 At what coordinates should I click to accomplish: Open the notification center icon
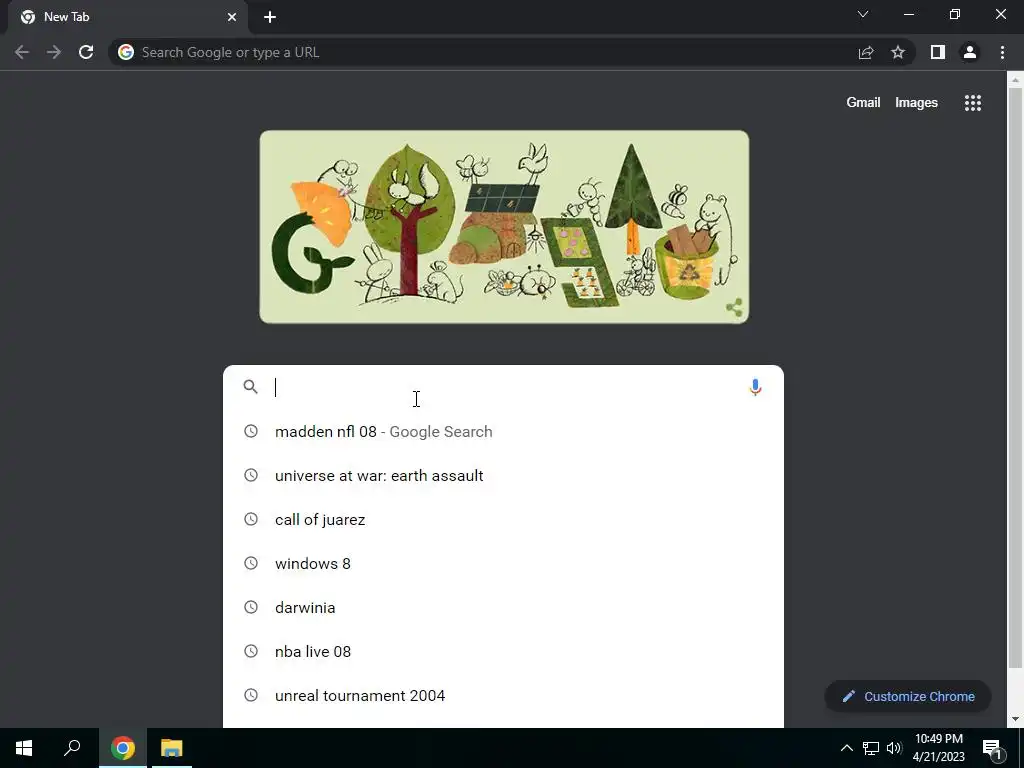coord(993,749)
